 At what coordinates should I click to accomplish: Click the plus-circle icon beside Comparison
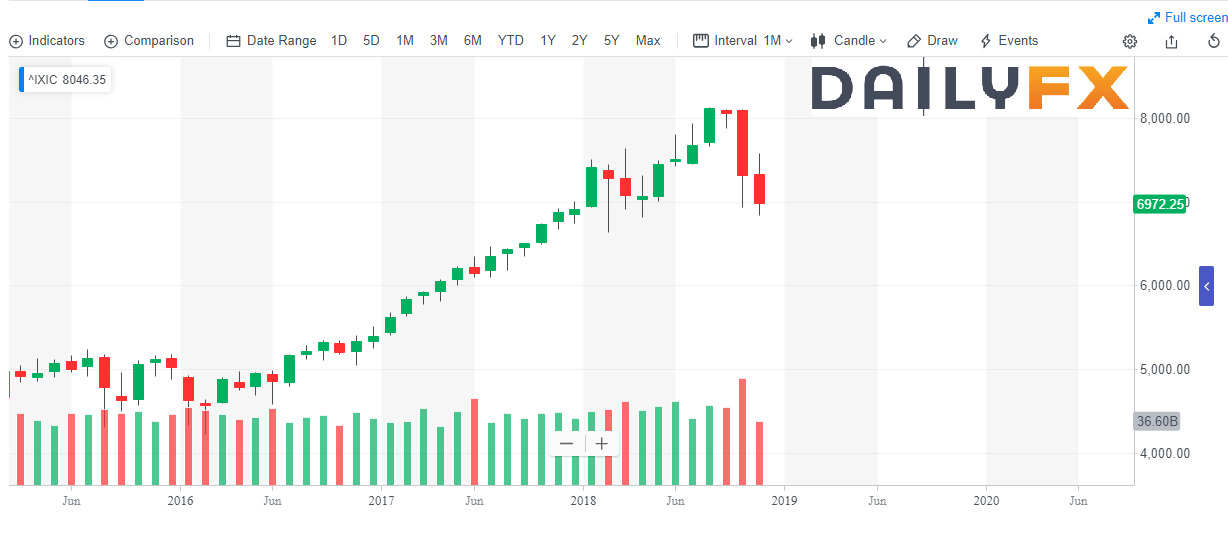click(x=111, y=41)
